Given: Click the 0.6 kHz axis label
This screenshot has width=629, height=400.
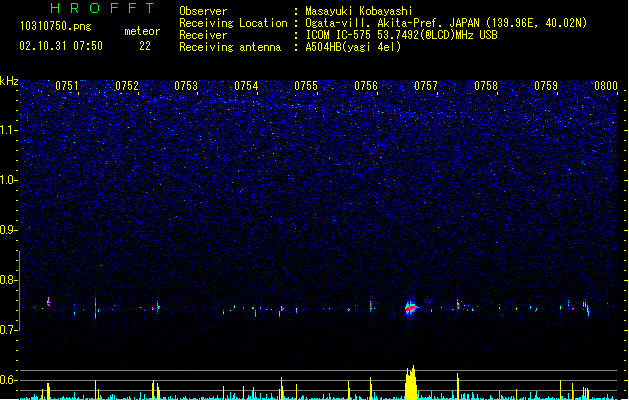Looking at the screenshot, I should pos(9,380).
